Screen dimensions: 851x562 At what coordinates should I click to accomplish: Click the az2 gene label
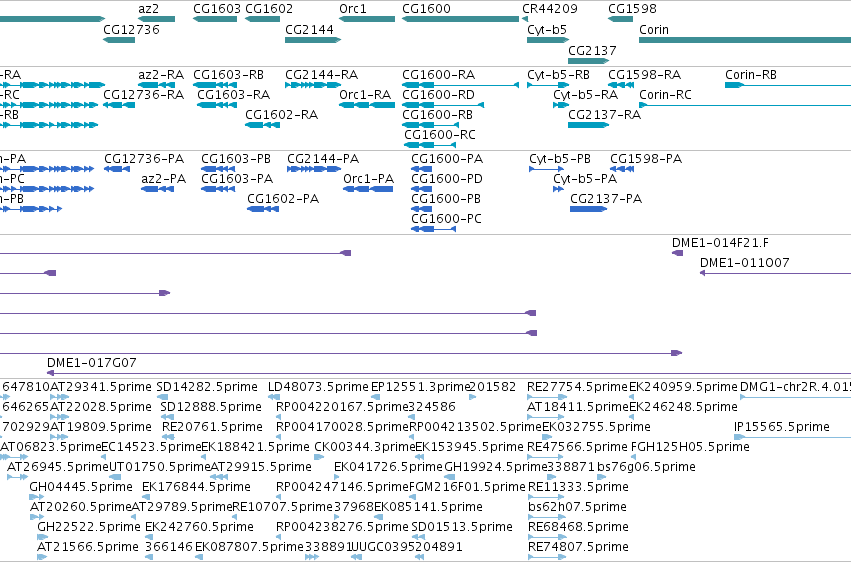tap(149, 9)
